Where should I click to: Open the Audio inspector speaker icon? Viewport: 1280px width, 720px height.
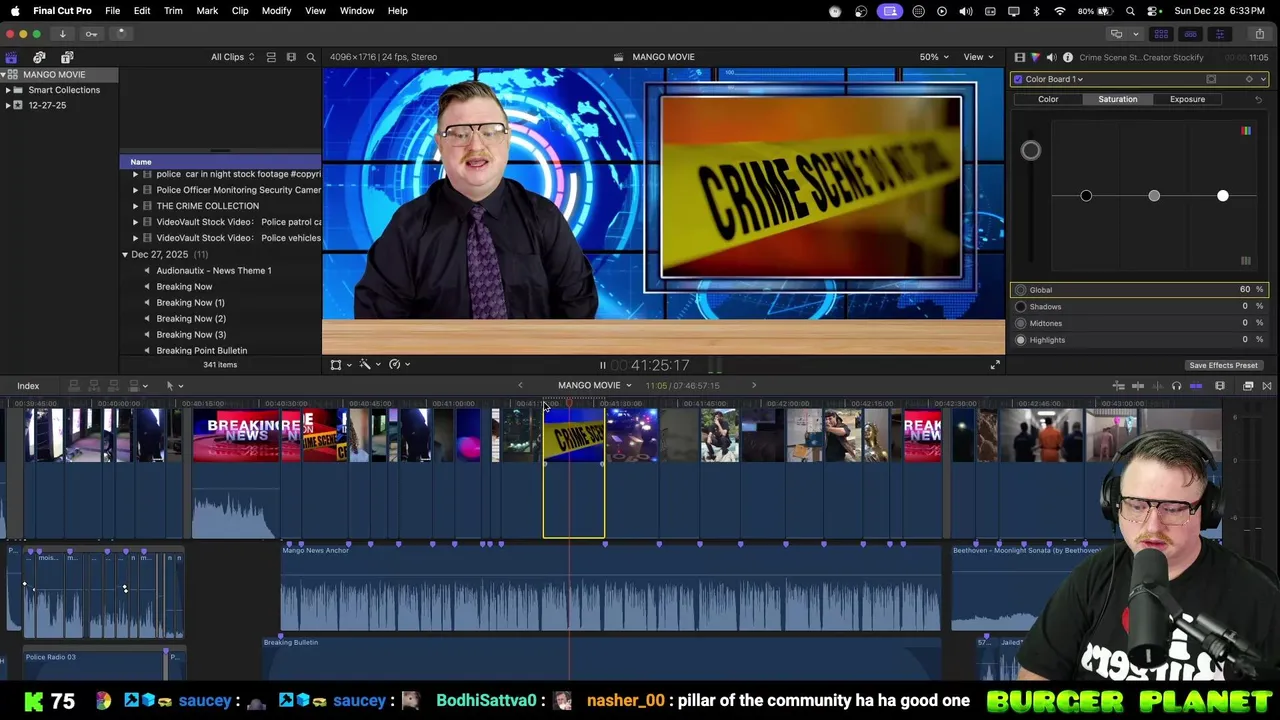click(x=1051, y=57)
